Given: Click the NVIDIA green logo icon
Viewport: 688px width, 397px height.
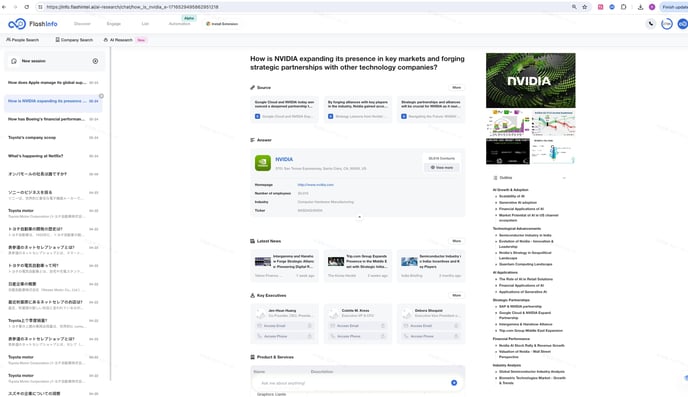Looking at the screenshot, I should click(263, 163).
